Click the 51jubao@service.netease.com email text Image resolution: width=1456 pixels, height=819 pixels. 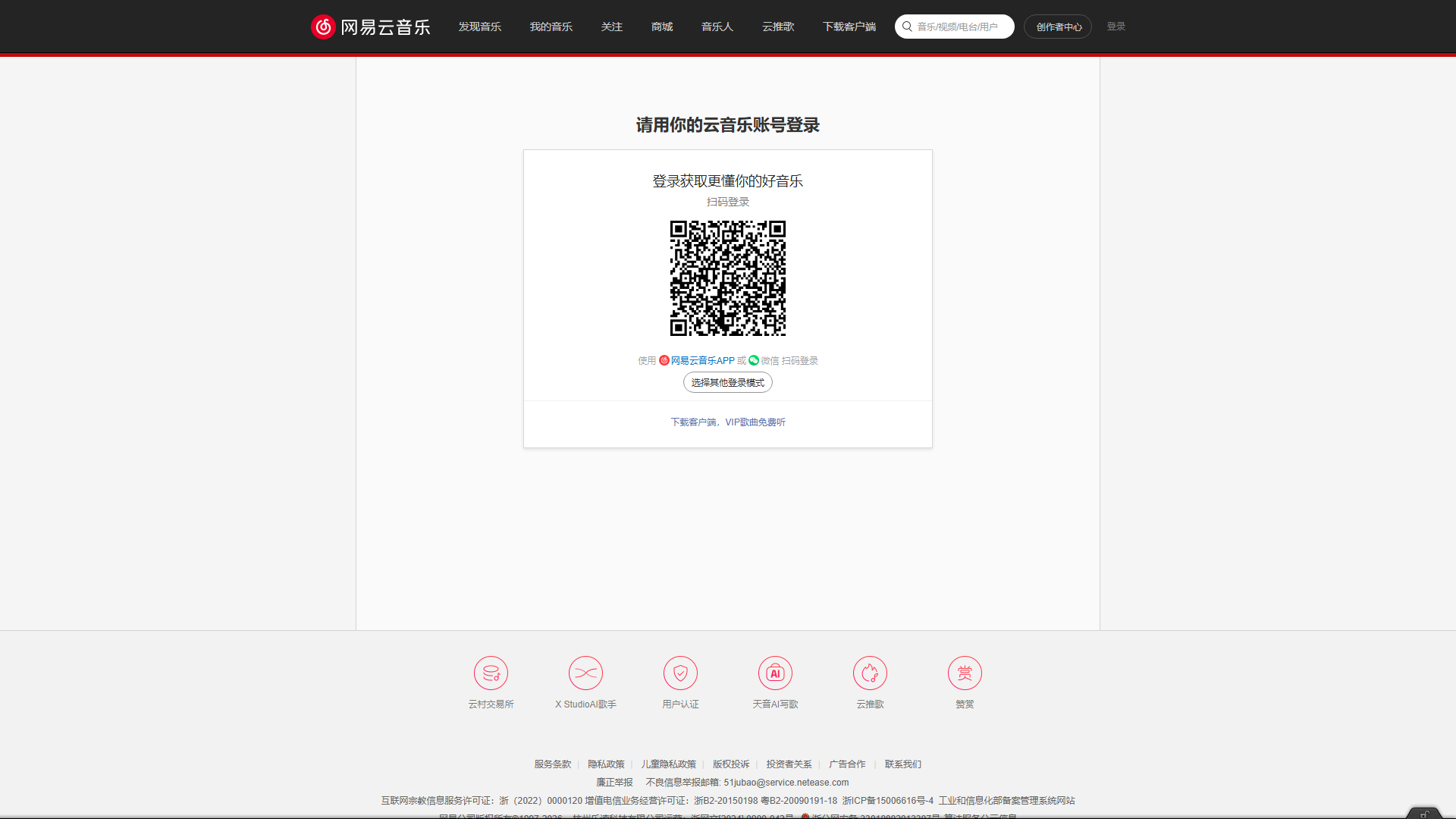tap(786, 783)
